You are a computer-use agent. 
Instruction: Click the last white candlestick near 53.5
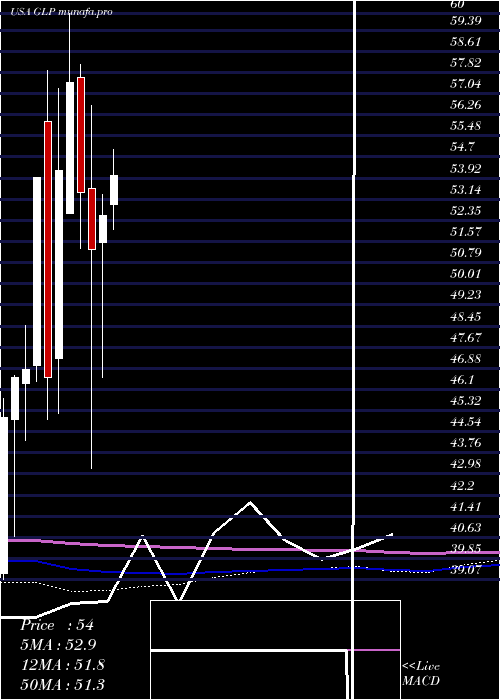coord(114,190)
